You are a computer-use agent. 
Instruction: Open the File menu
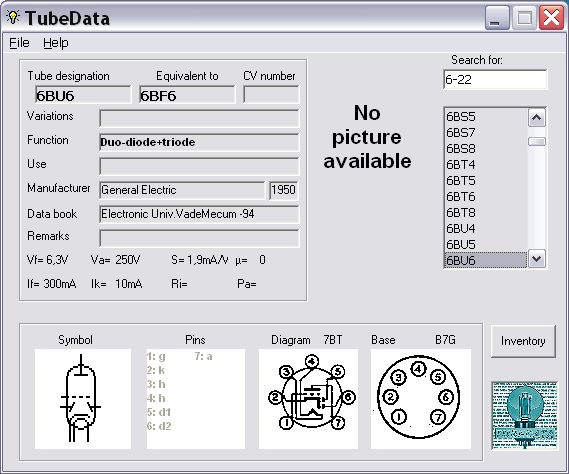coord(19,43)
